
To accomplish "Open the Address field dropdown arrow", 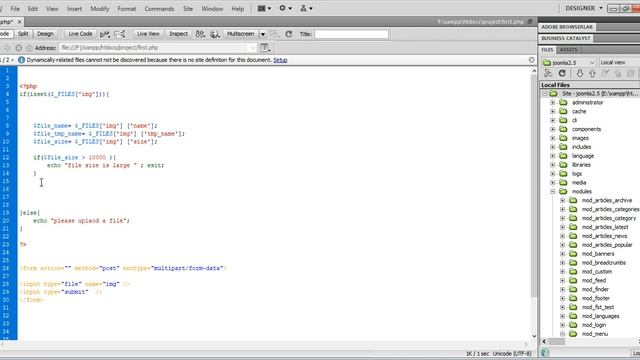I will [253, 48].
